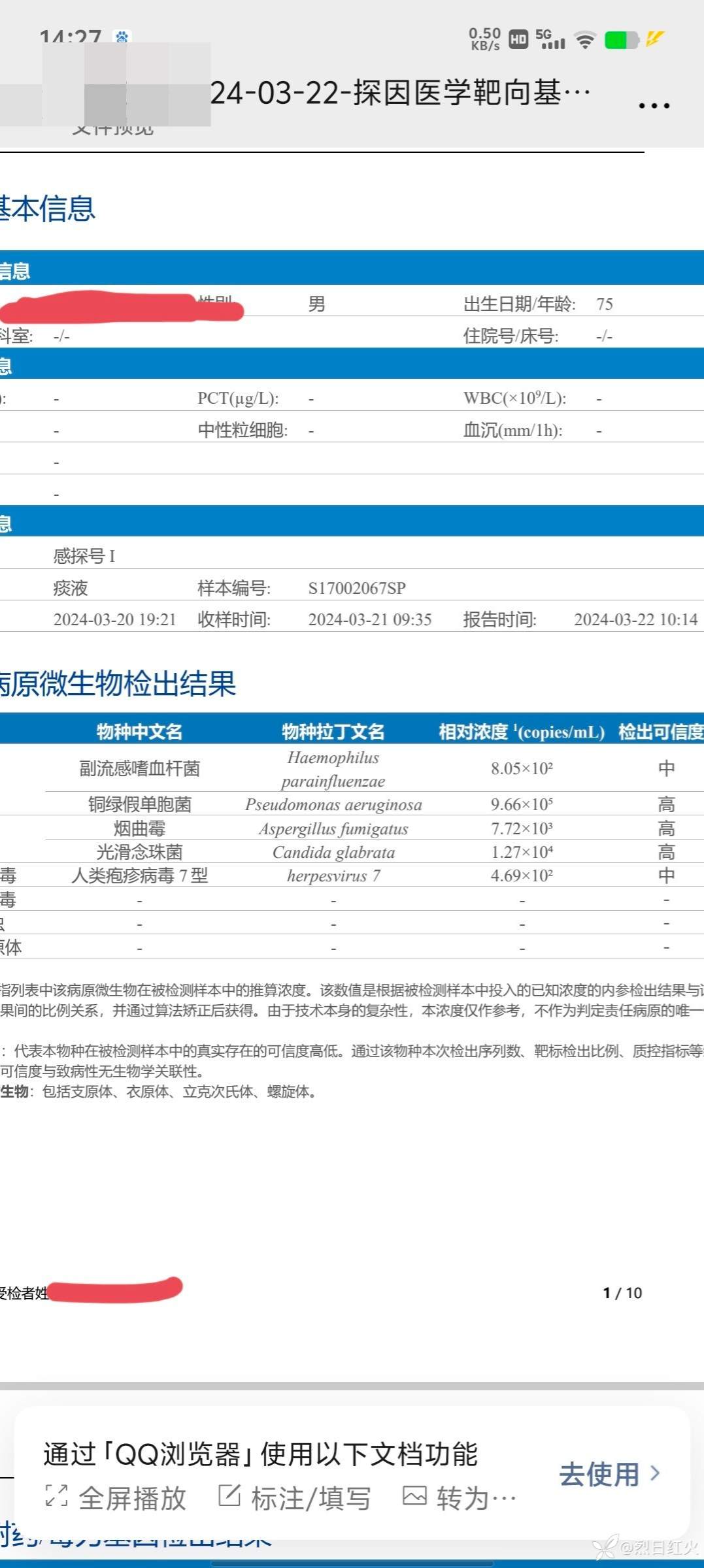Screen dimensions: 704x1568
Task: Tap the blue paw icon in status bar
Action: [x=122, y=37]
